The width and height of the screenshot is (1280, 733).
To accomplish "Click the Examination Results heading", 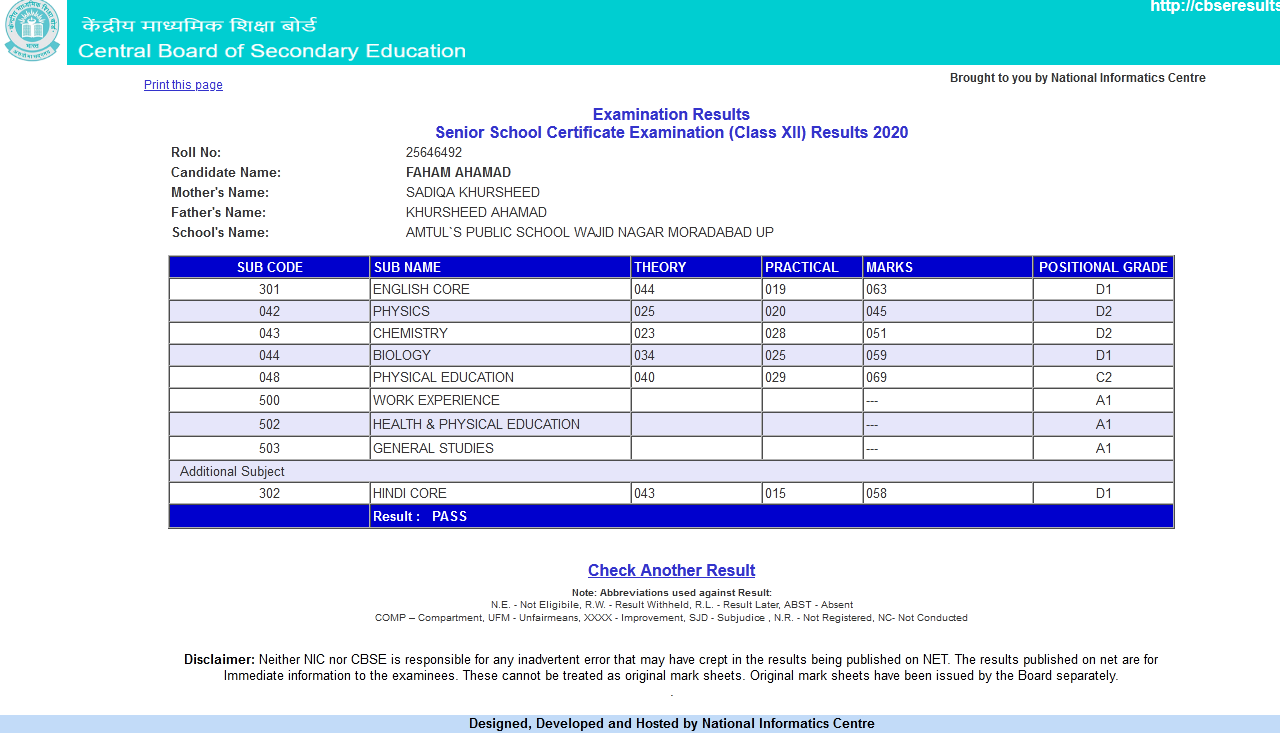I will [x=671, y=114].
